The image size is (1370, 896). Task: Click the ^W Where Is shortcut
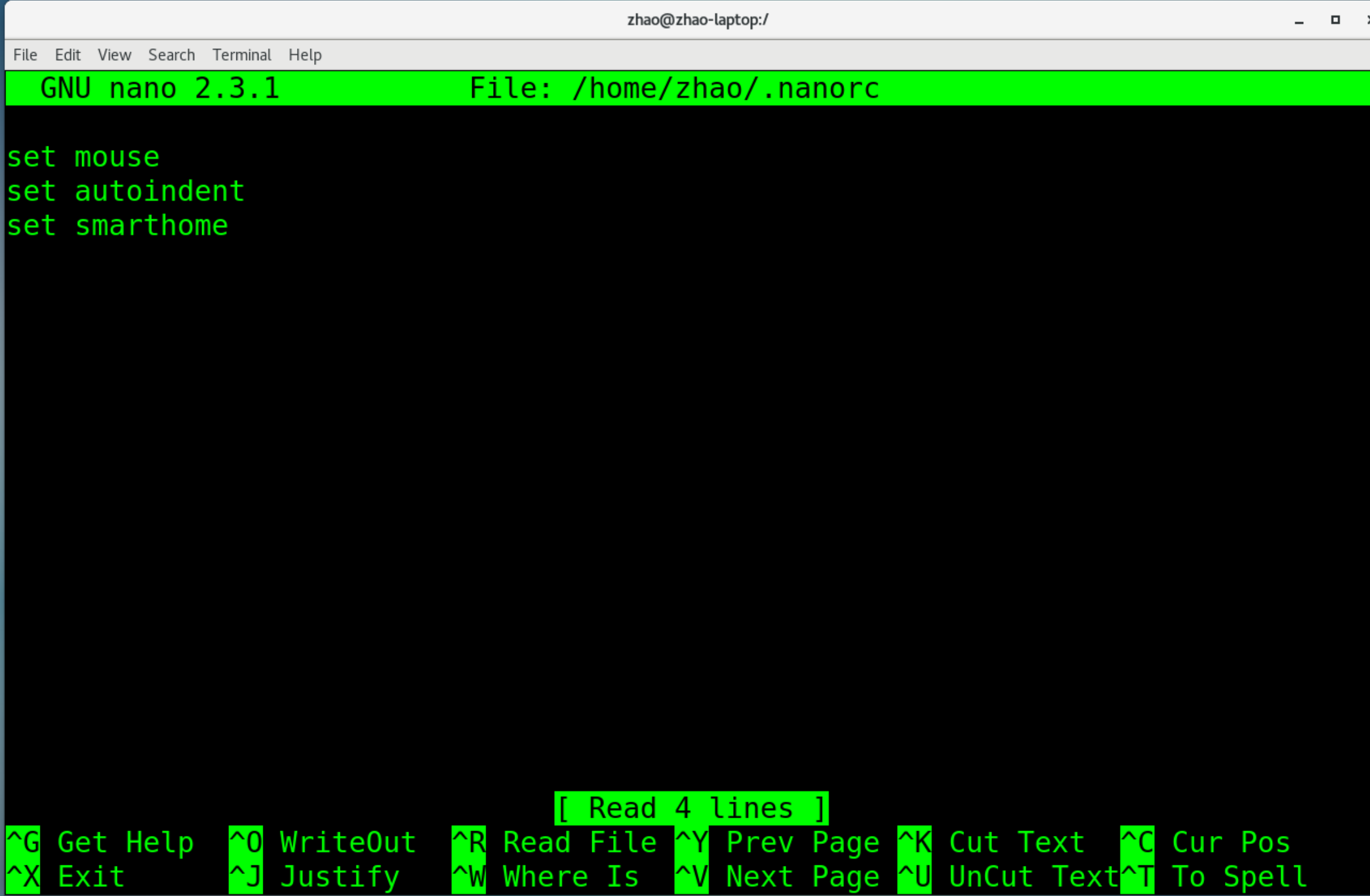click(x=545, y=876)
